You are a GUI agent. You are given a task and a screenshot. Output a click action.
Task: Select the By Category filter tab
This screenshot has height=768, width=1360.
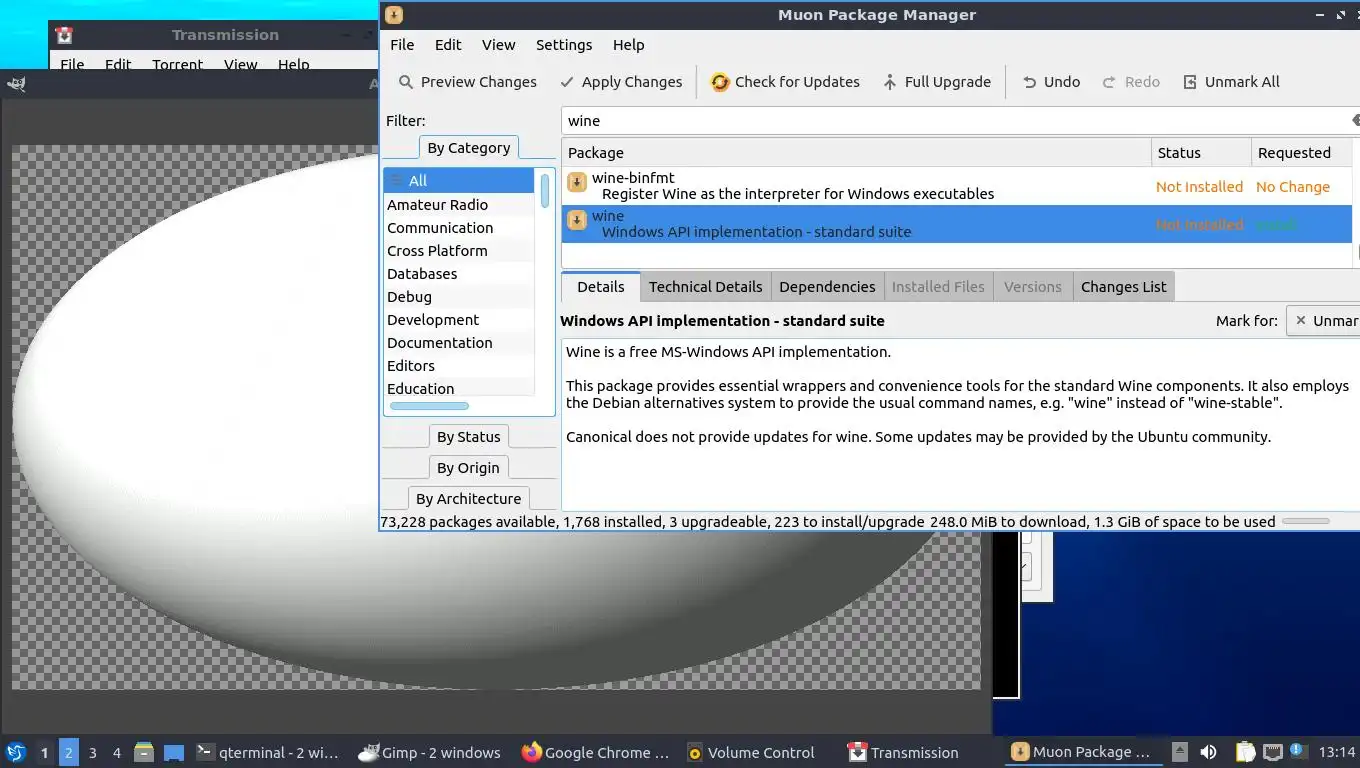point(468,148)
